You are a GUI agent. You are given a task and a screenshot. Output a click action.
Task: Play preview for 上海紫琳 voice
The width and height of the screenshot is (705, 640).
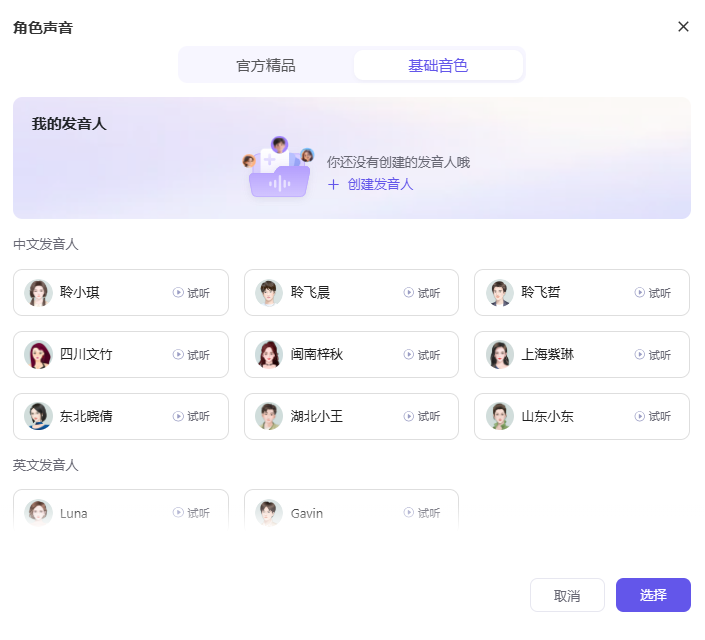click(653, 355)
